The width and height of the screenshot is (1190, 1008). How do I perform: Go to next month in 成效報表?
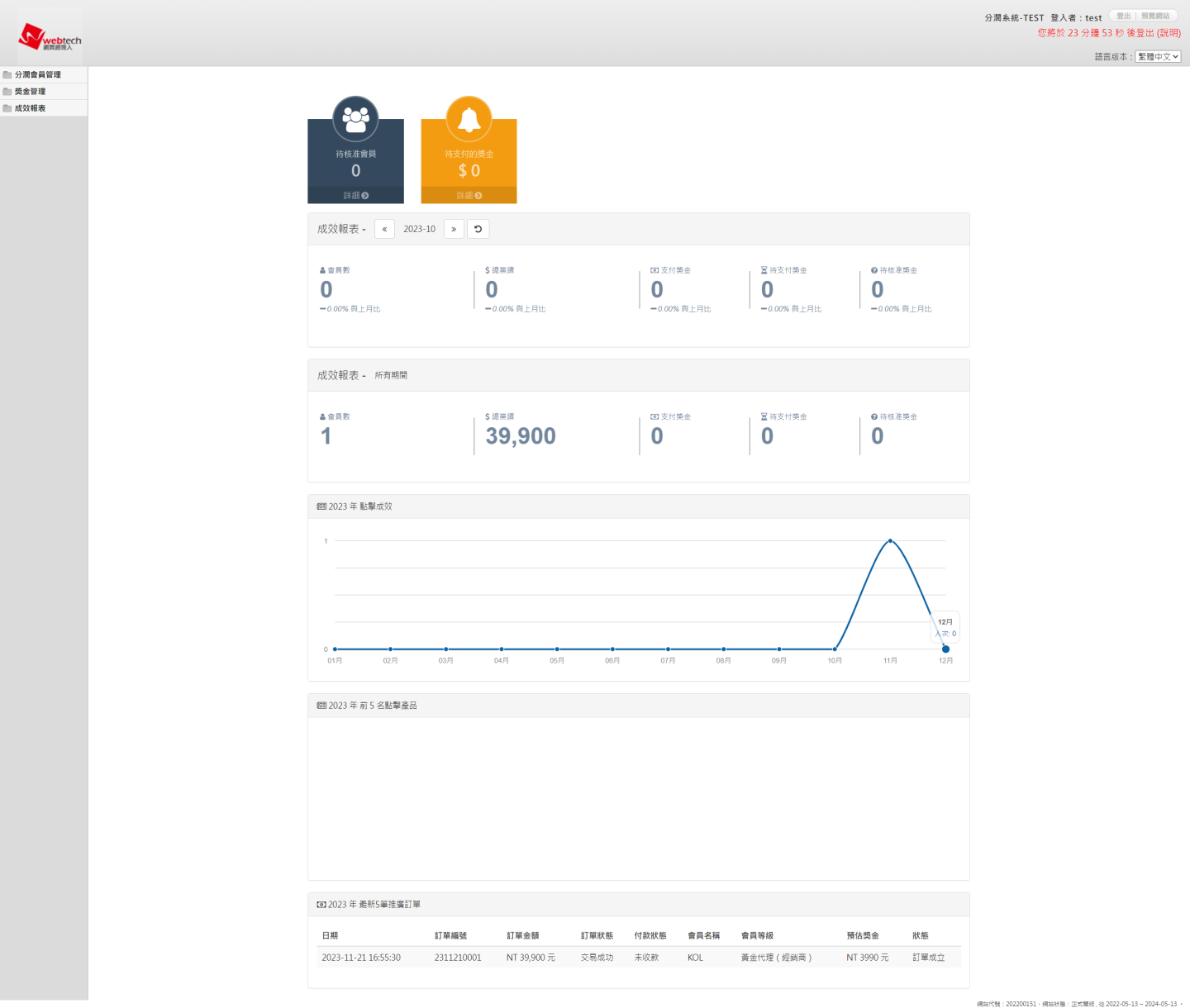[x=454, y=229]
